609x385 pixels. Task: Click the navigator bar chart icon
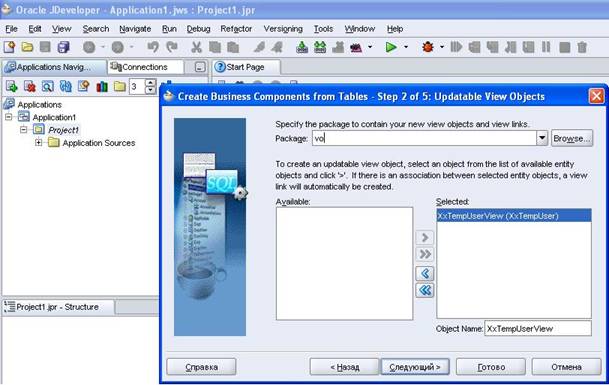[102, 86]
